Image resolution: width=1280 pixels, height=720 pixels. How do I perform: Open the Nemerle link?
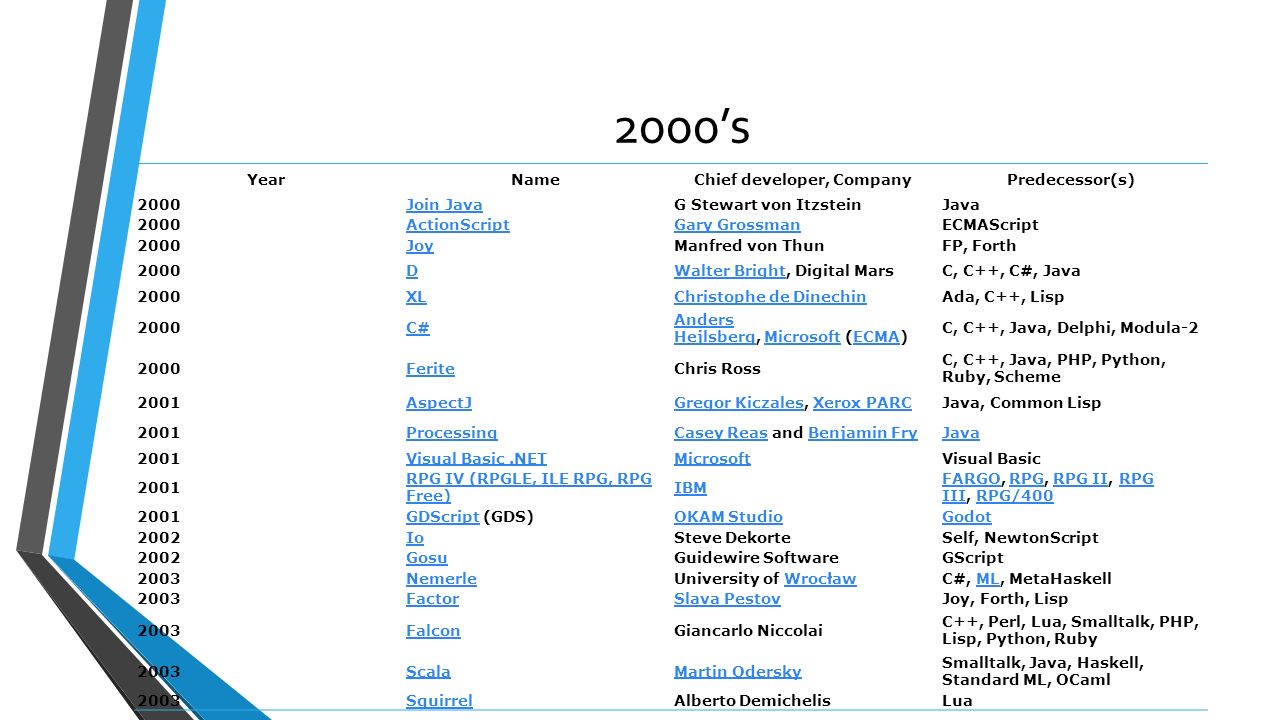coord(441,579)
